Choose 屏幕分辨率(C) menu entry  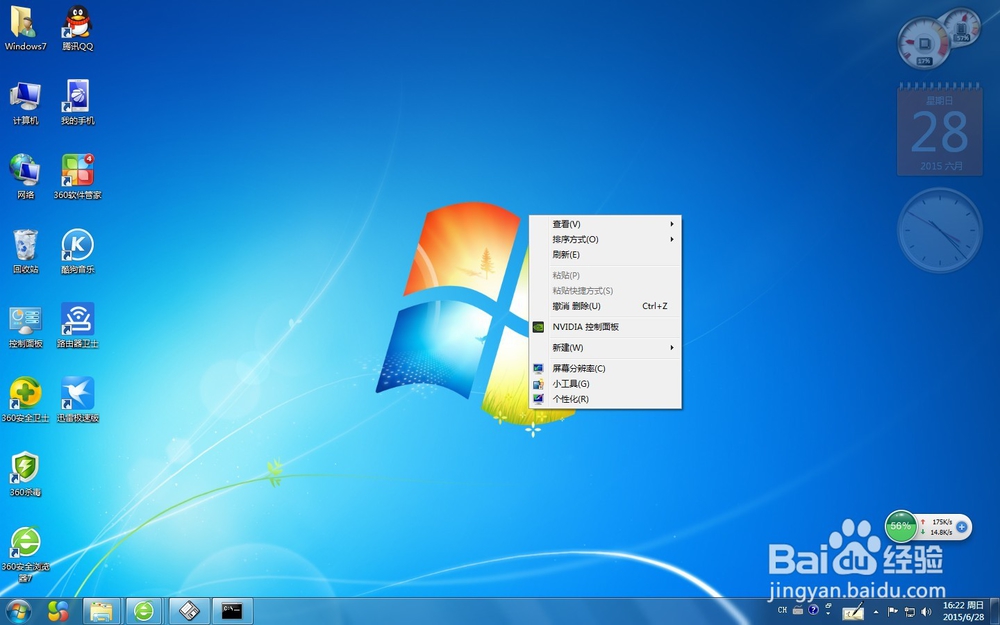[x=605, y=368]
